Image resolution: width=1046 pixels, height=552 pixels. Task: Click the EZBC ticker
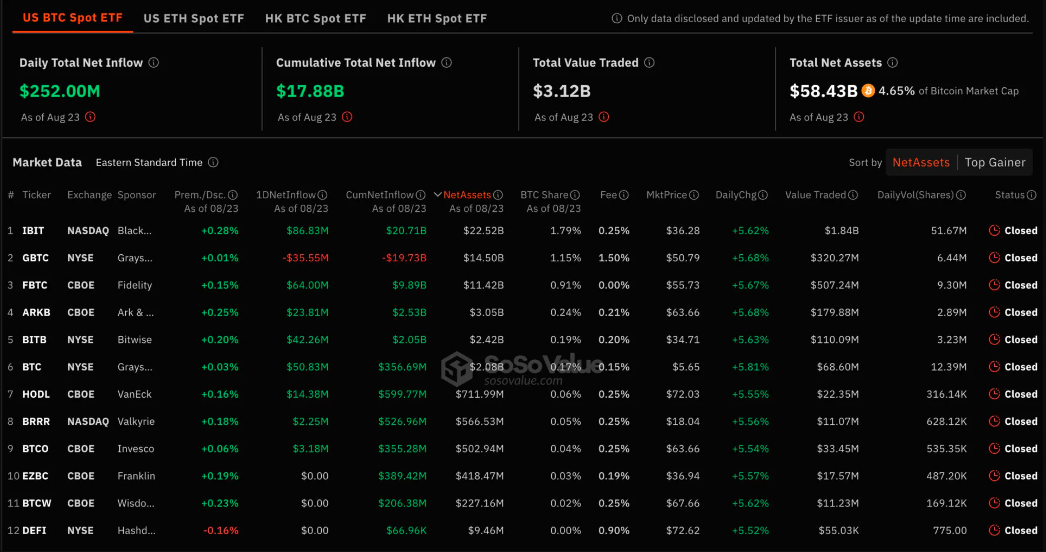click(x=35, y=476)
